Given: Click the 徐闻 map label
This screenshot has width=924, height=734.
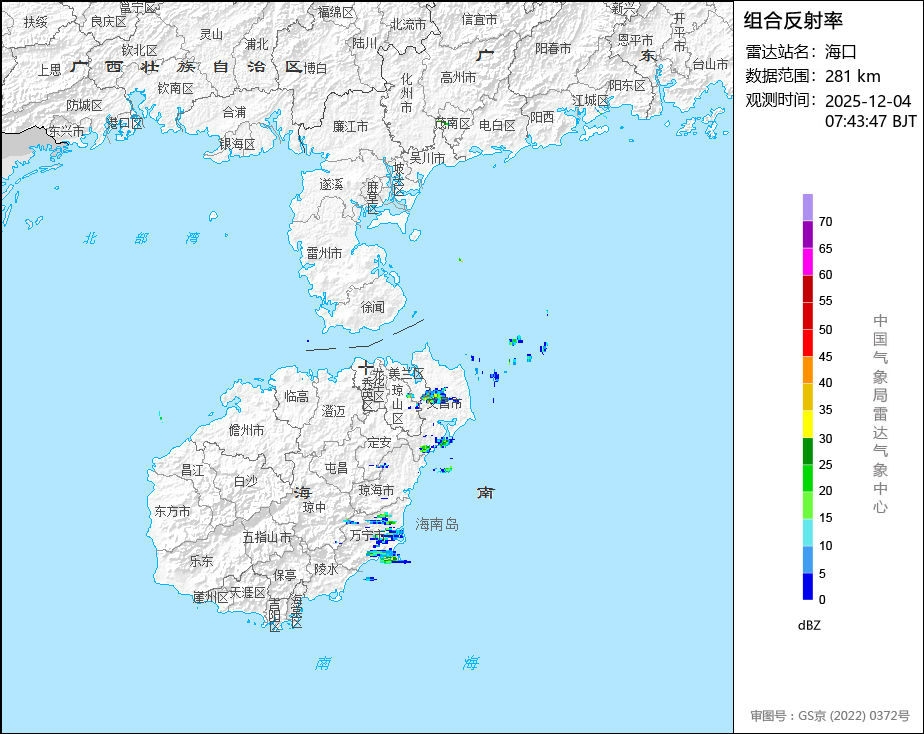Looking at the screenshot, I should [x=372, y=307].
